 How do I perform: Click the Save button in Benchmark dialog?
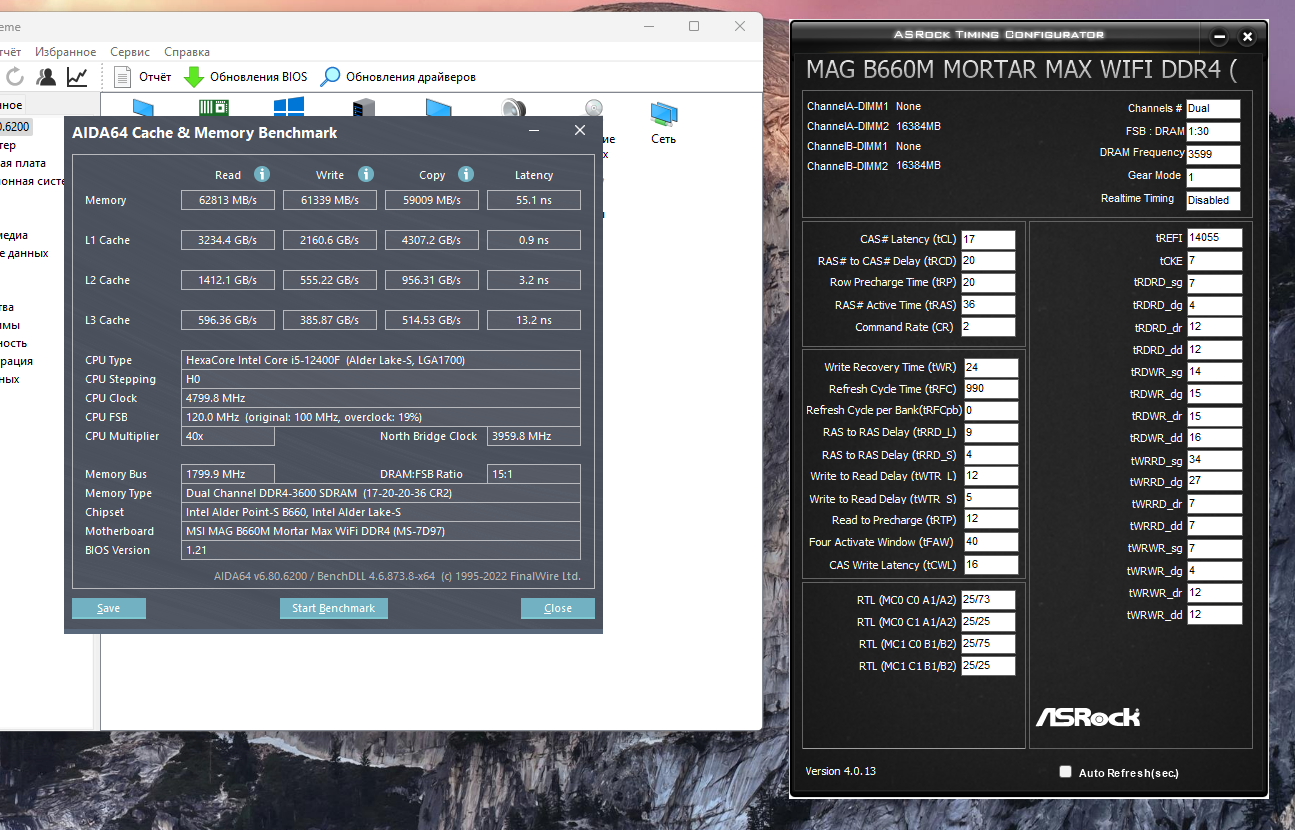(x=109, y=608)
